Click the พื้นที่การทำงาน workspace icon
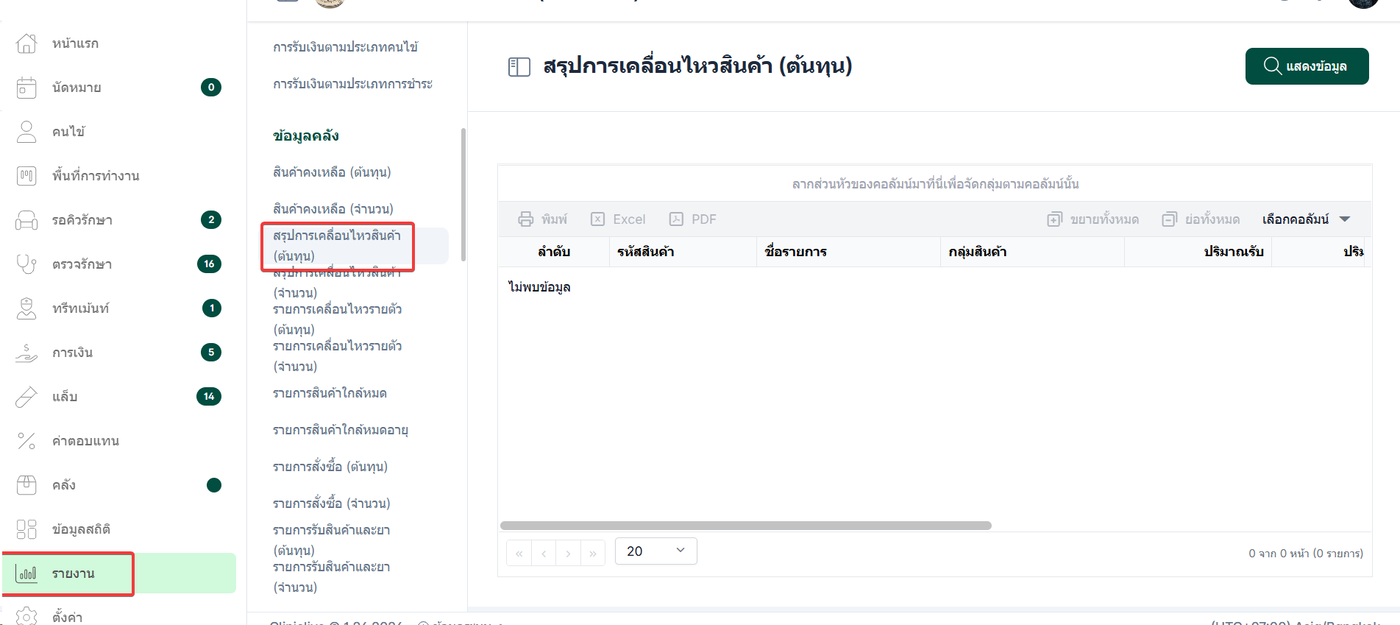The image size is (1400, 625). (x=27, y=176)
